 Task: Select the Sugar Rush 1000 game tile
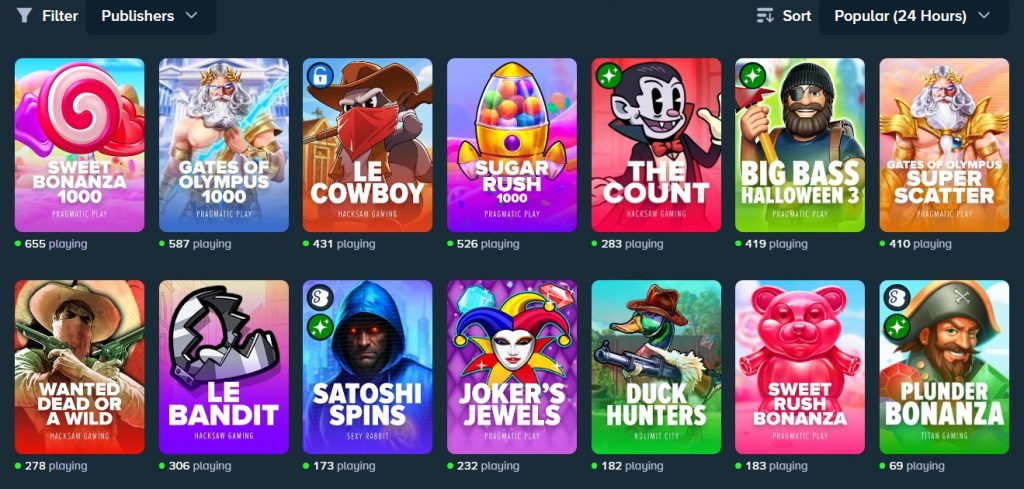[511, 145]
